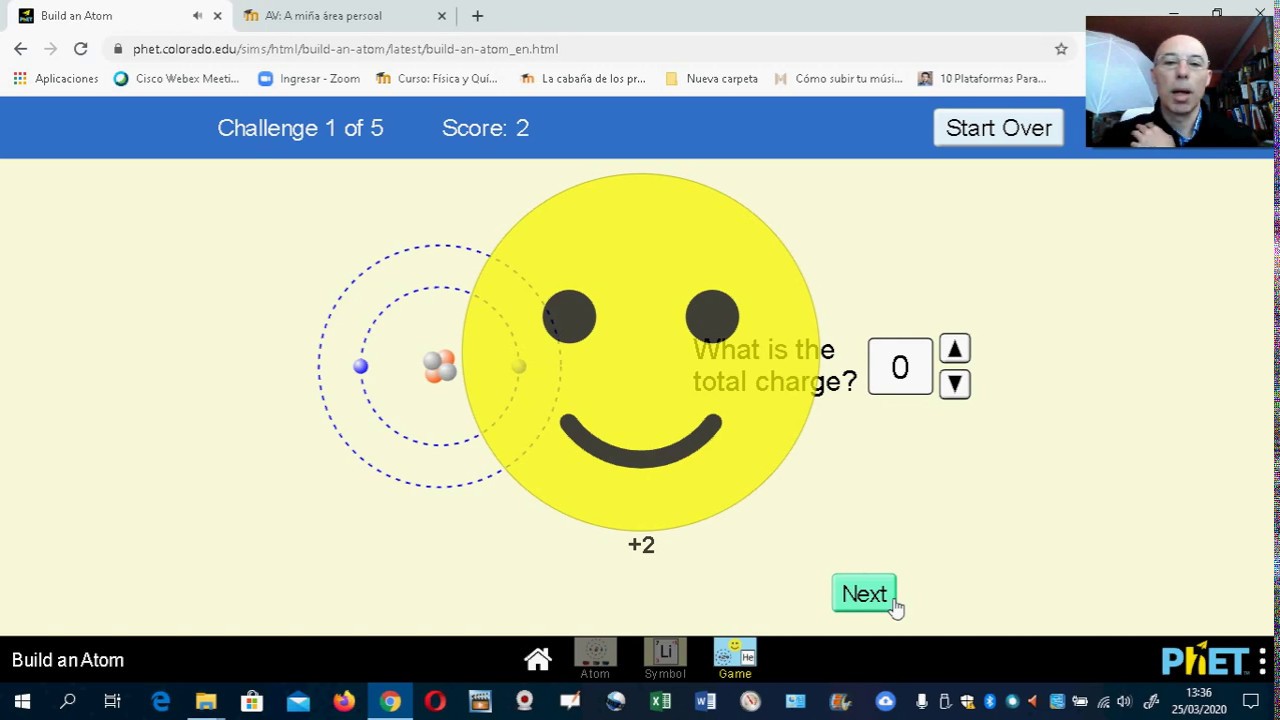Increase the charge with the up arrow
The height and width of the screenshot is (720, 1280).
point(955,349)
